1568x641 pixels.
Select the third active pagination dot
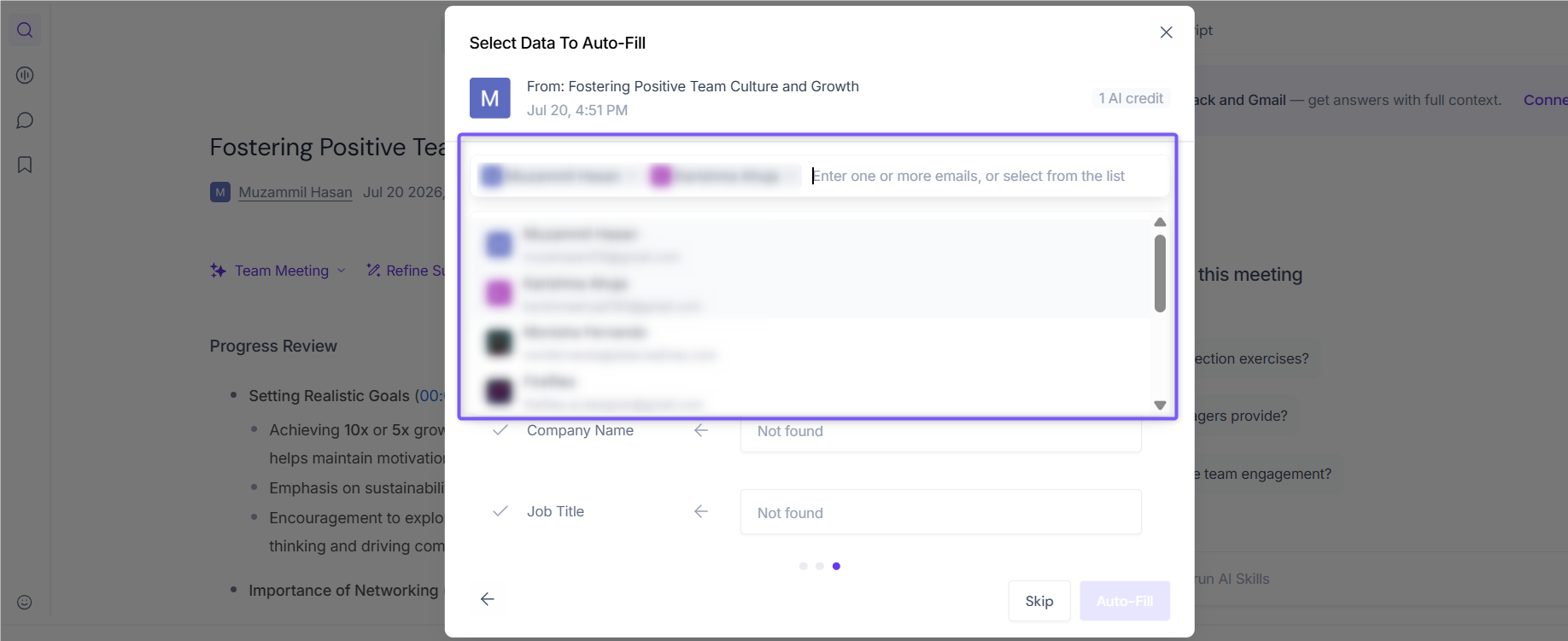pyautogui.click(x=836, y=566)
